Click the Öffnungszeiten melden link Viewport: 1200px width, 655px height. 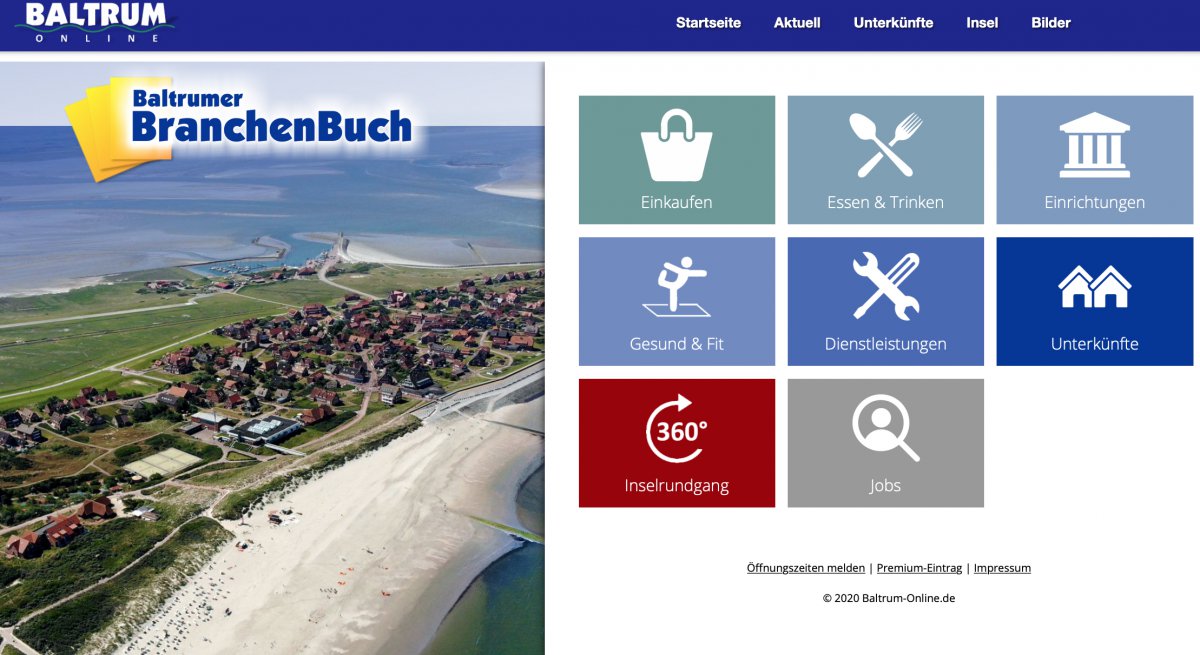click(806, 568)
